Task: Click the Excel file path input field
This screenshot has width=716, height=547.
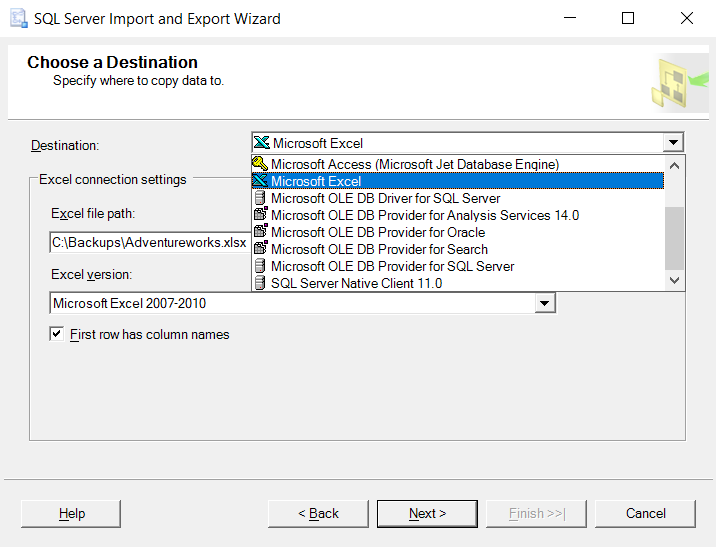Action: click(150, 242)
